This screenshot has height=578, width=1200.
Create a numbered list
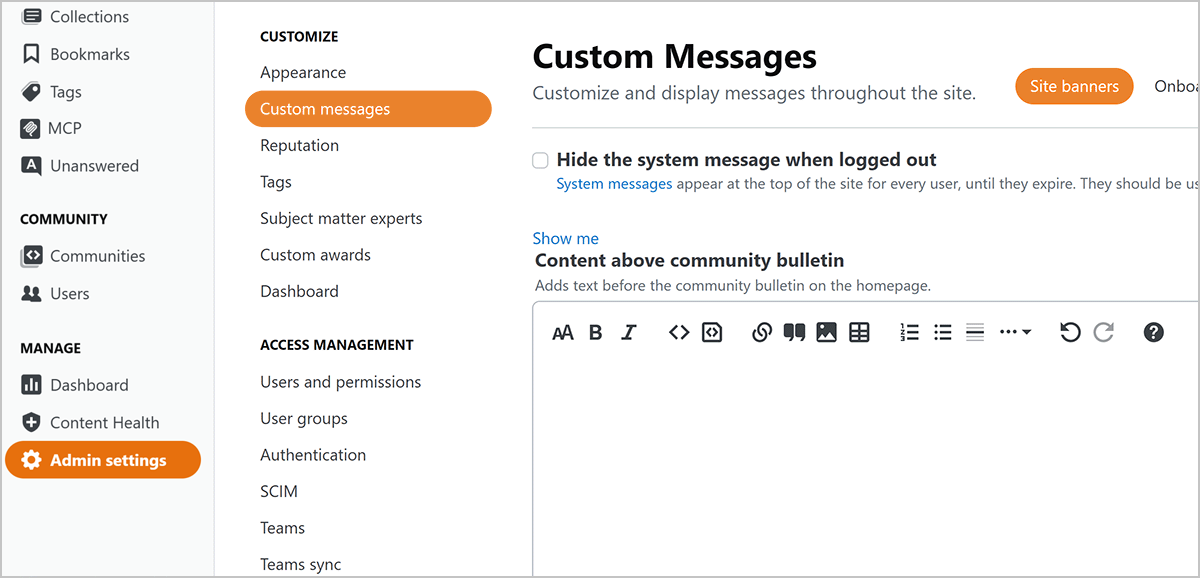pos(909,333)
